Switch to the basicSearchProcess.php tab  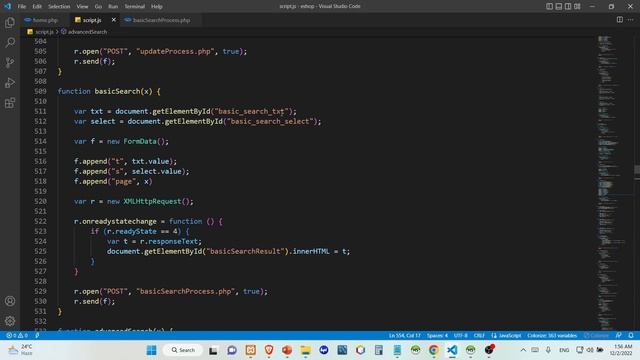click(x=162, y=20)
